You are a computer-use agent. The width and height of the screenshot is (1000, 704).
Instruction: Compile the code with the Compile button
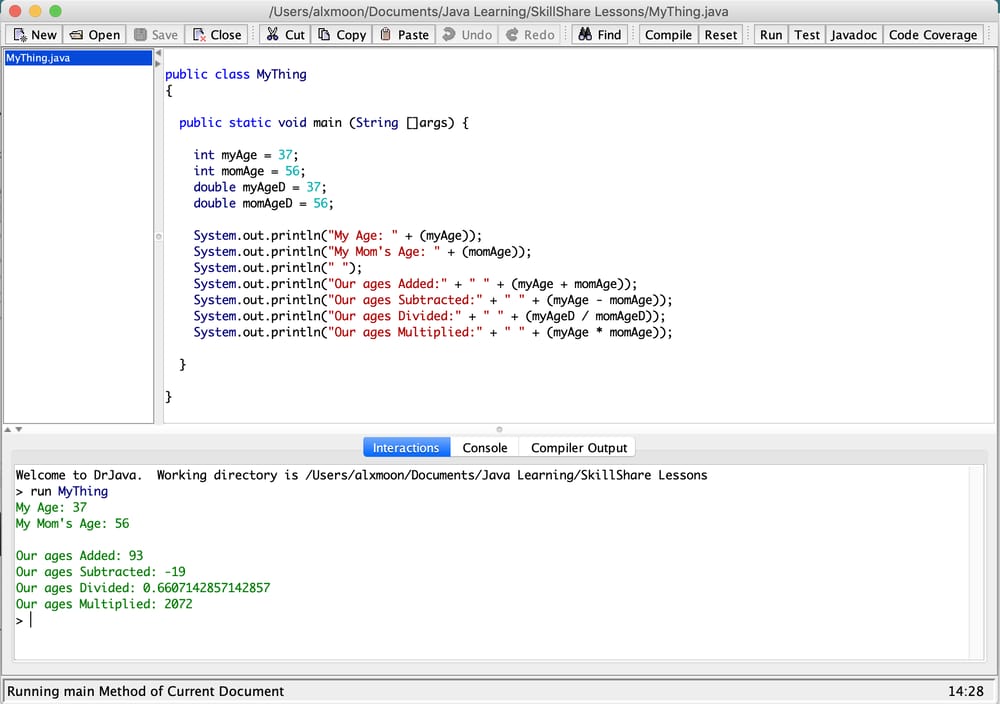tap(668, 34)
